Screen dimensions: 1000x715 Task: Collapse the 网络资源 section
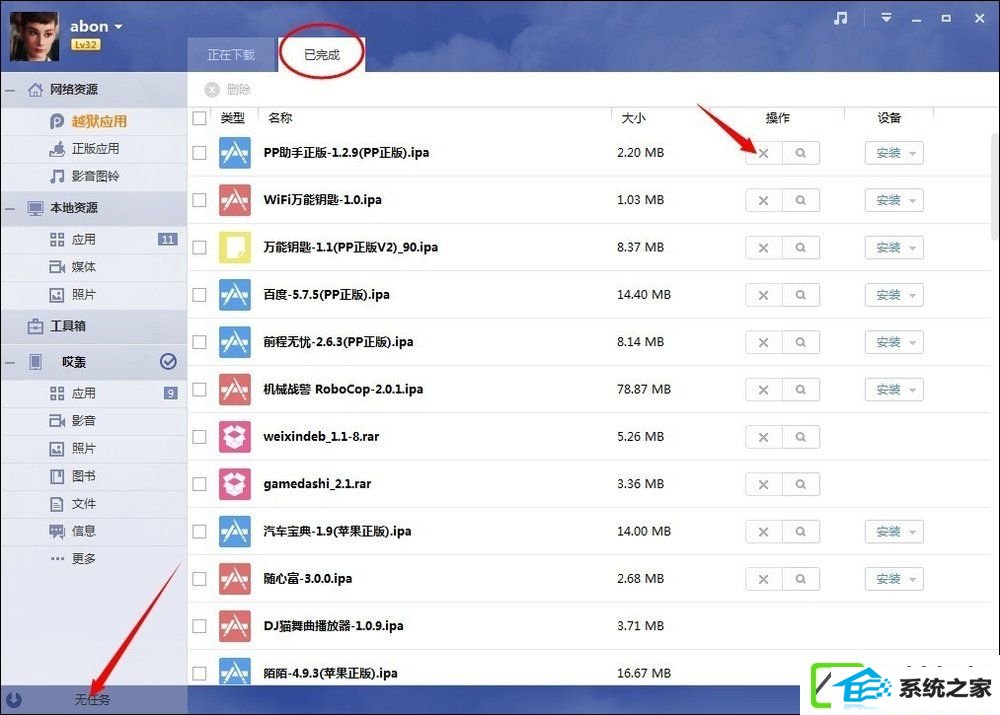tap(10, 91)
